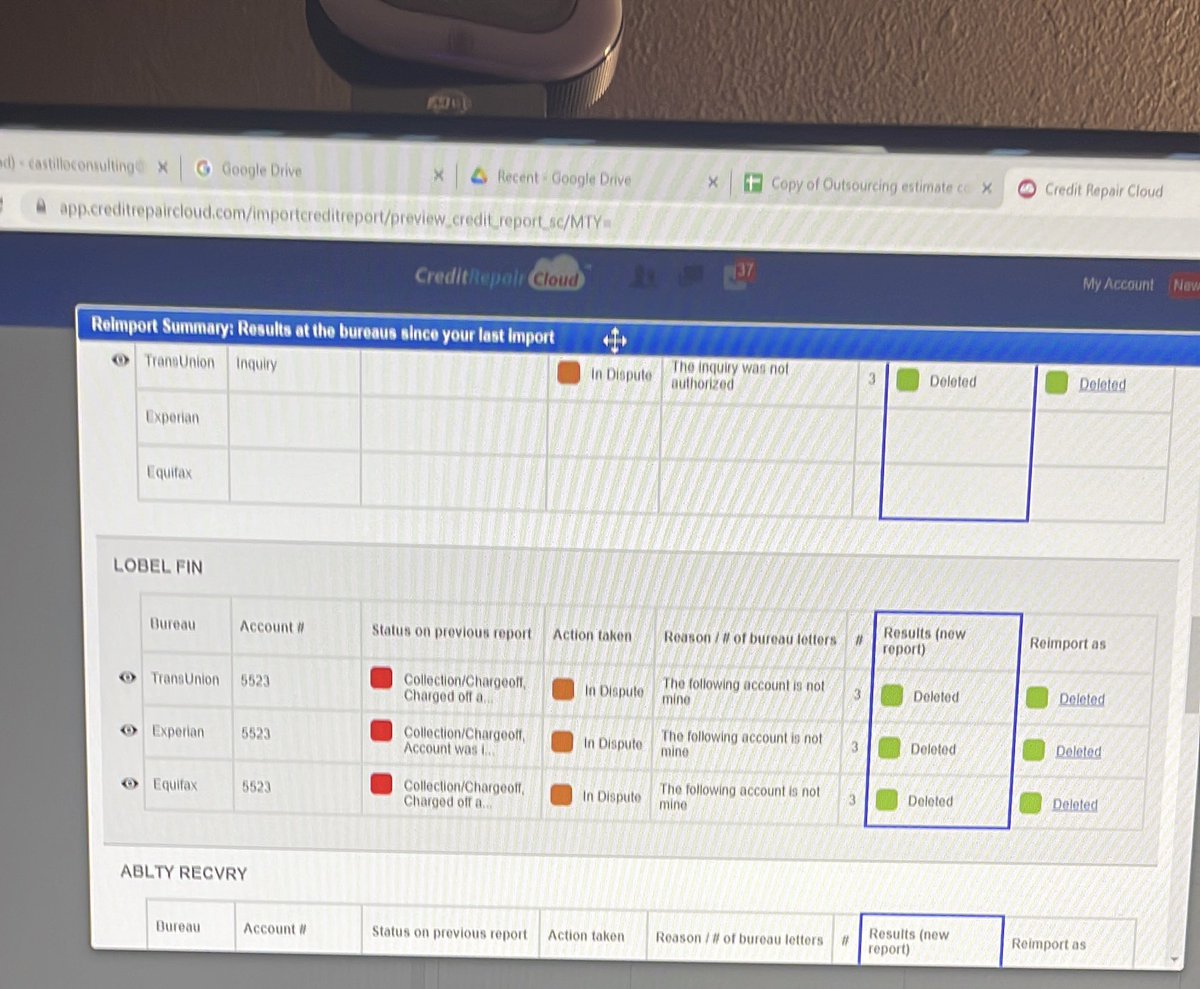Click 'Action taken' header in ABLTY RECVRY table
The image size is (1200, 989).
(x=586, y=937)
